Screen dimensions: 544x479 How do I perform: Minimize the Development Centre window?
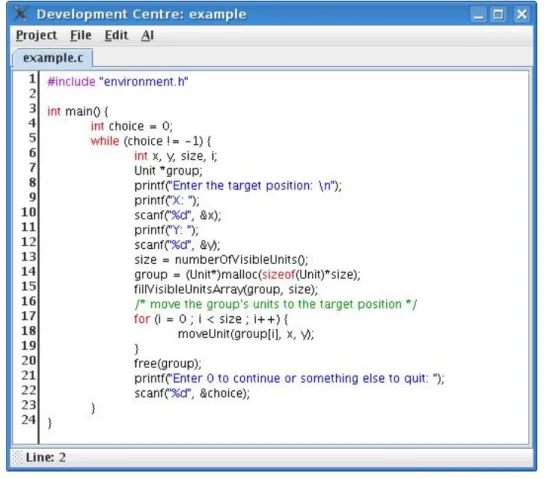(478, 15)
